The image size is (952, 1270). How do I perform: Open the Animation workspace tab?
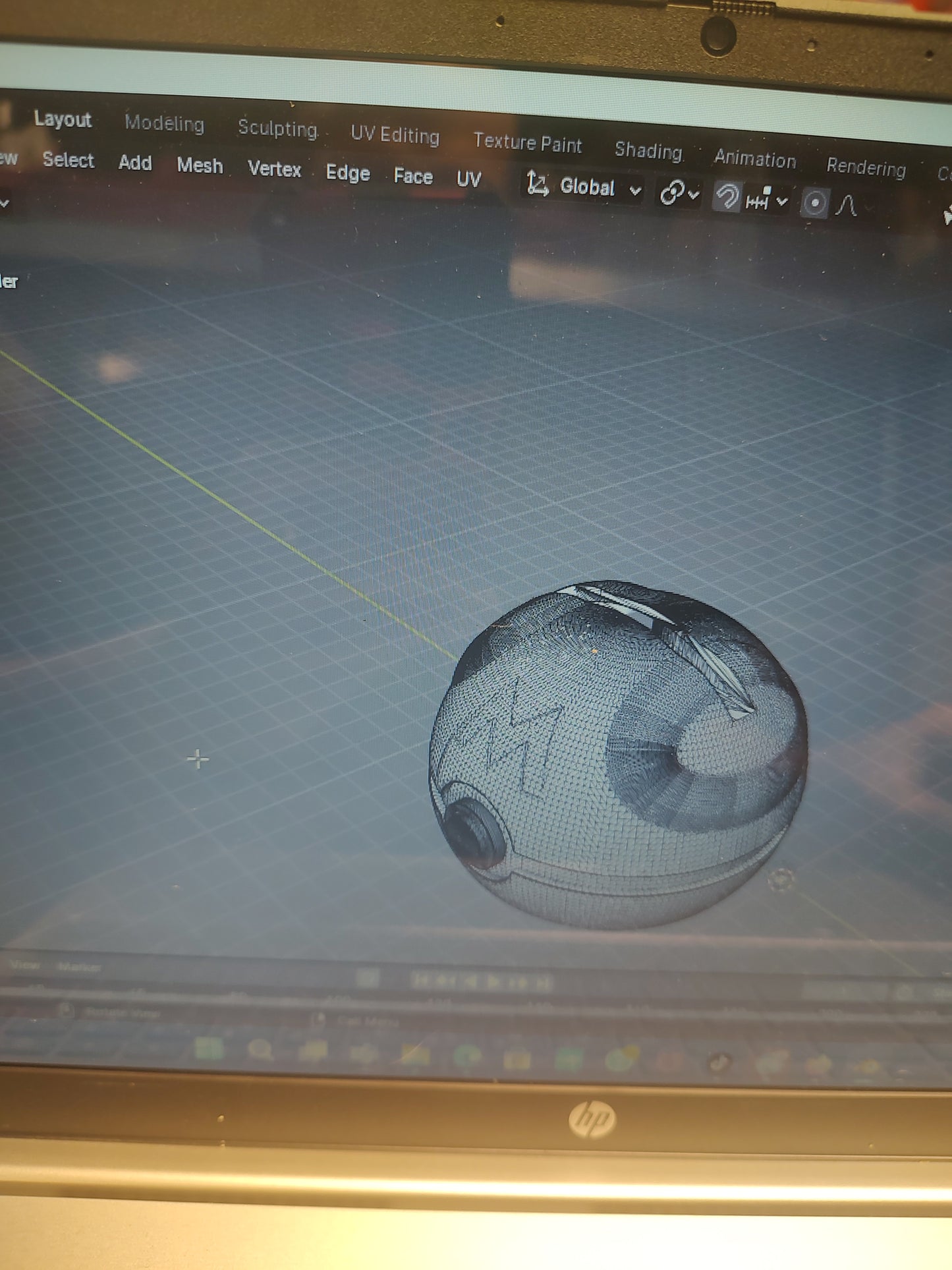[x=756, y=159]
